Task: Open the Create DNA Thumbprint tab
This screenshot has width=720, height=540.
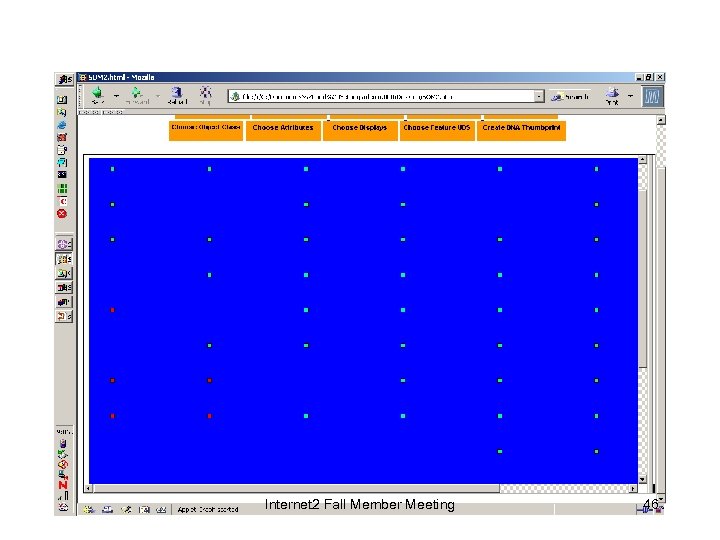Action: tap(521, 130)
